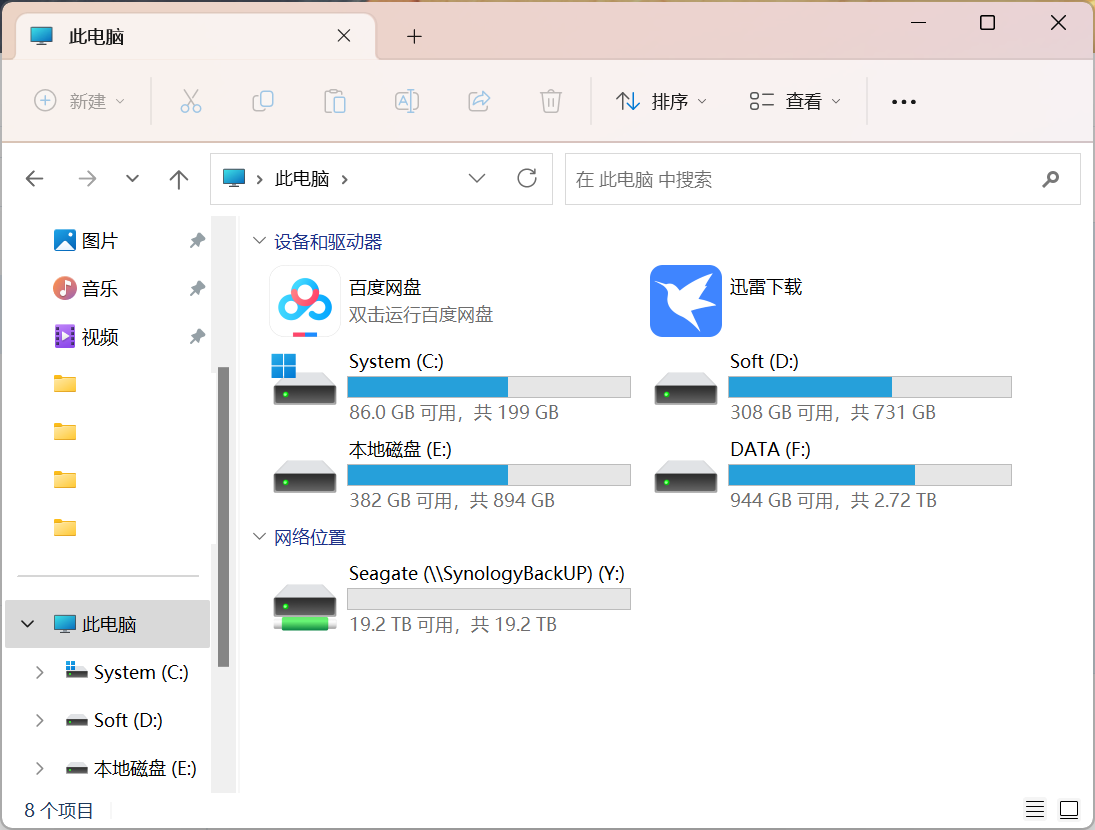Click the search magnifier icon
Viewport: 1095px width, 830px height.
pos(1050,179)
